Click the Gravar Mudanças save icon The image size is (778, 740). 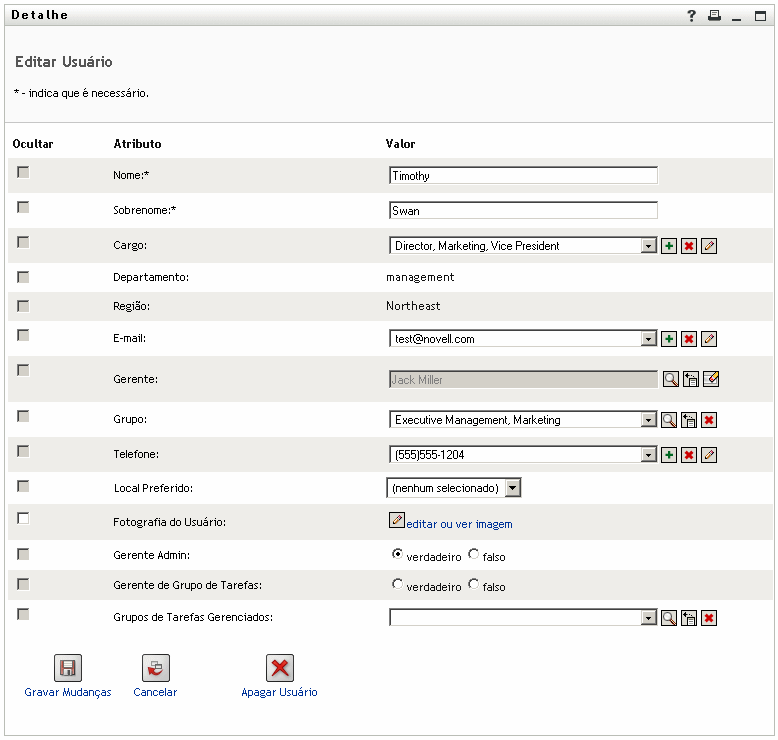[x=68, y=668]
